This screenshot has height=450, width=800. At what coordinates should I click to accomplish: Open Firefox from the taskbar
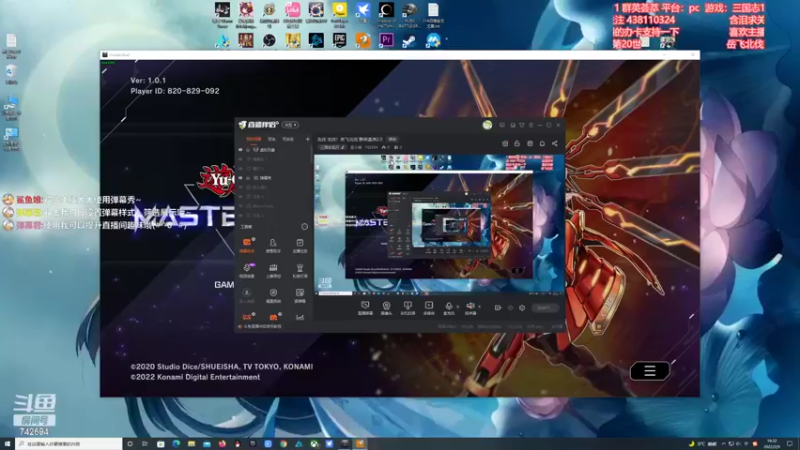pos(222,444)
